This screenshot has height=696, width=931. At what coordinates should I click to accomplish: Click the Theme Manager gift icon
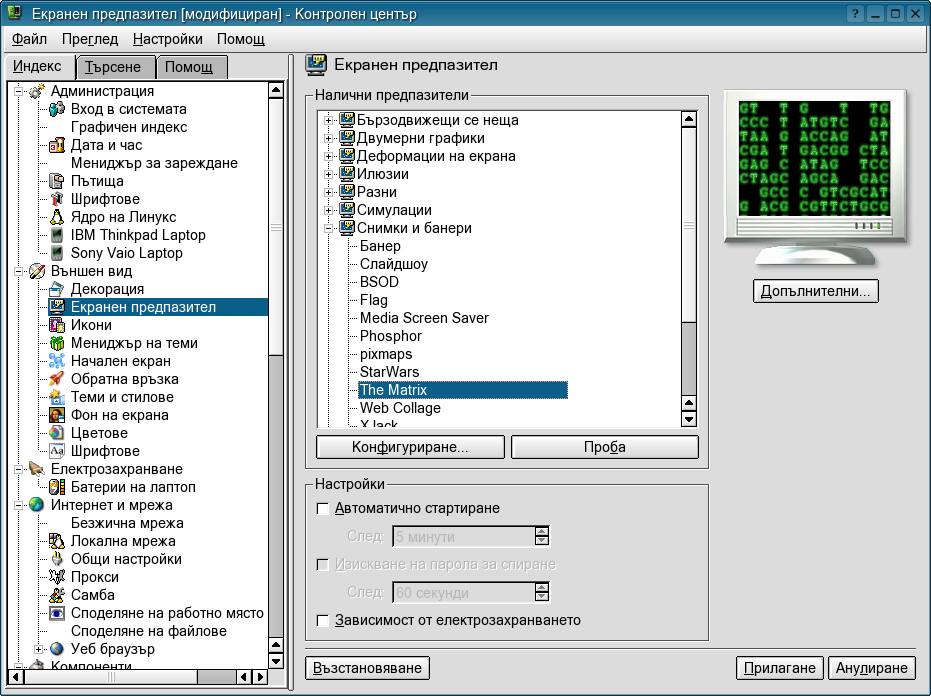[x=57, y=343]
